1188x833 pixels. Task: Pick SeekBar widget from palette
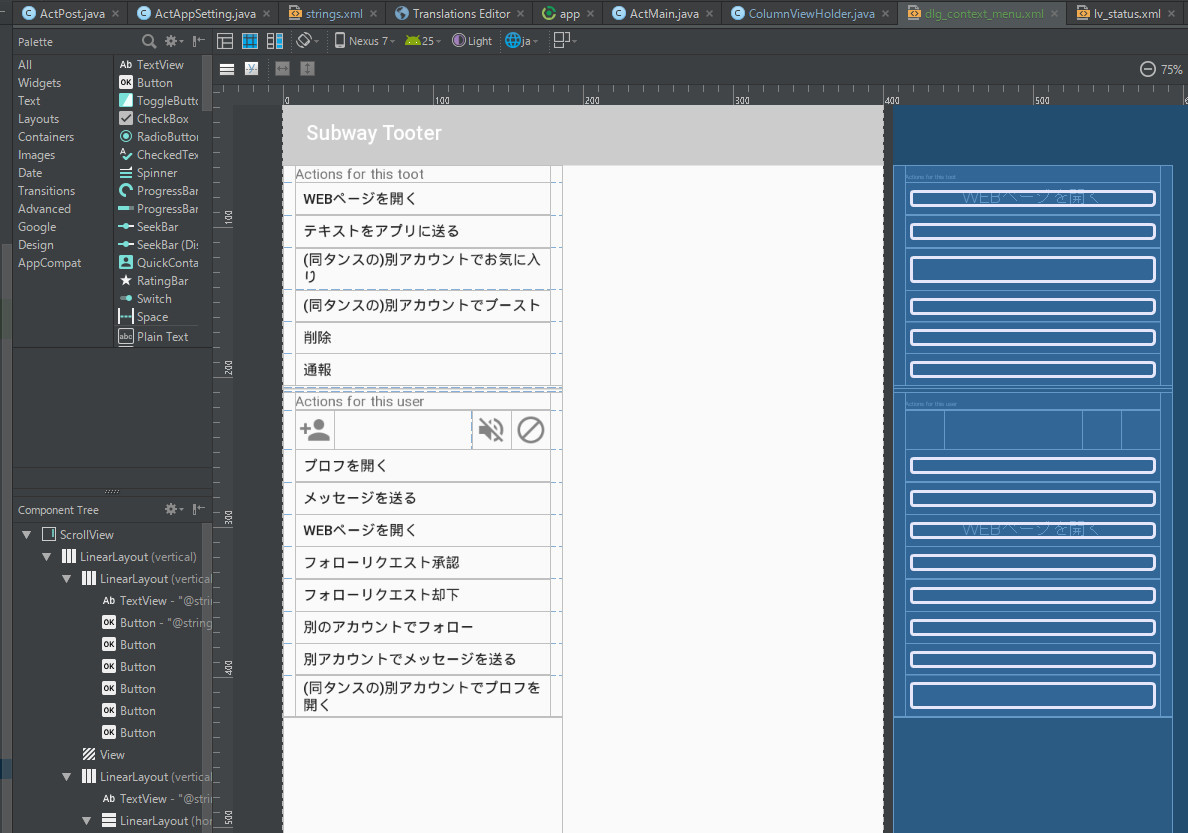[158, 227]
